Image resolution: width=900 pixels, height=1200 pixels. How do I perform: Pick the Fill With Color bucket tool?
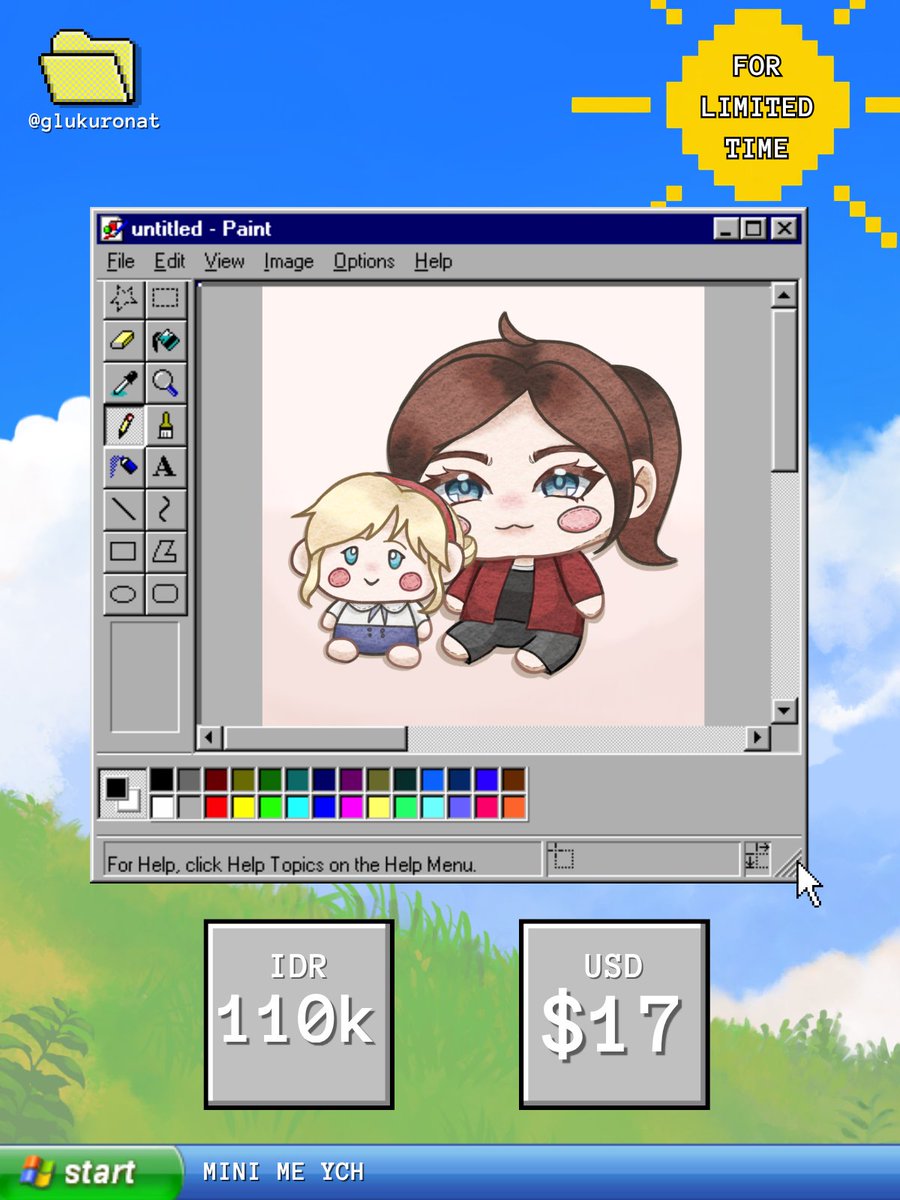coord(166,340)
